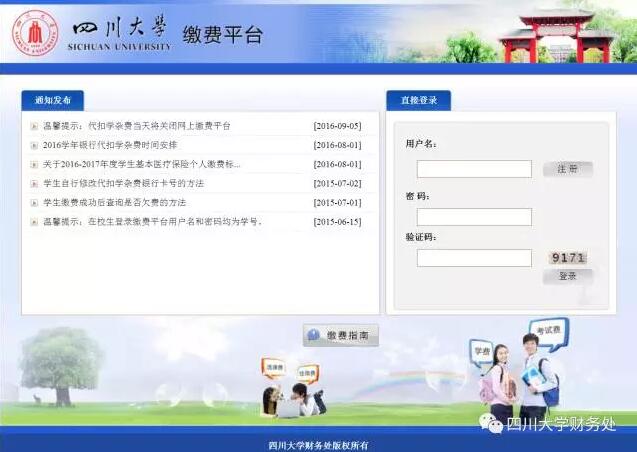Click the globe icon on 缴费指南 button
Image resolution: width=637 pixels, height=452 pixels.
pos(314,335)
